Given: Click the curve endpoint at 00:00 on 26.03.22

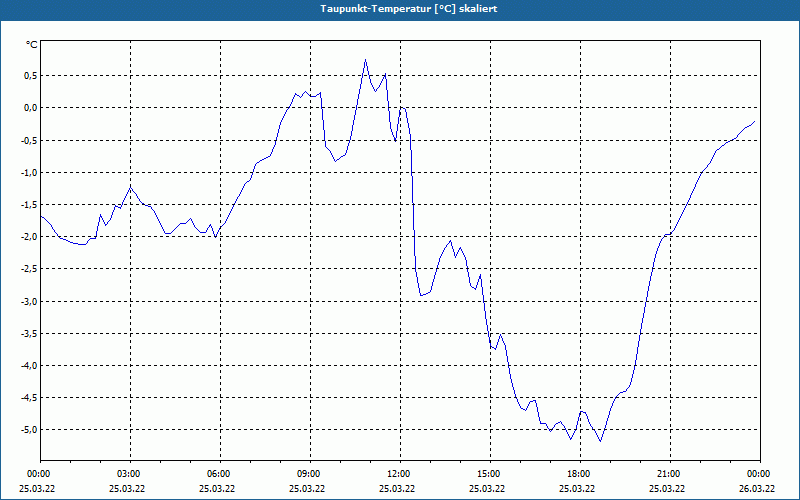Looking at the screenshot, I should point(754,121).
